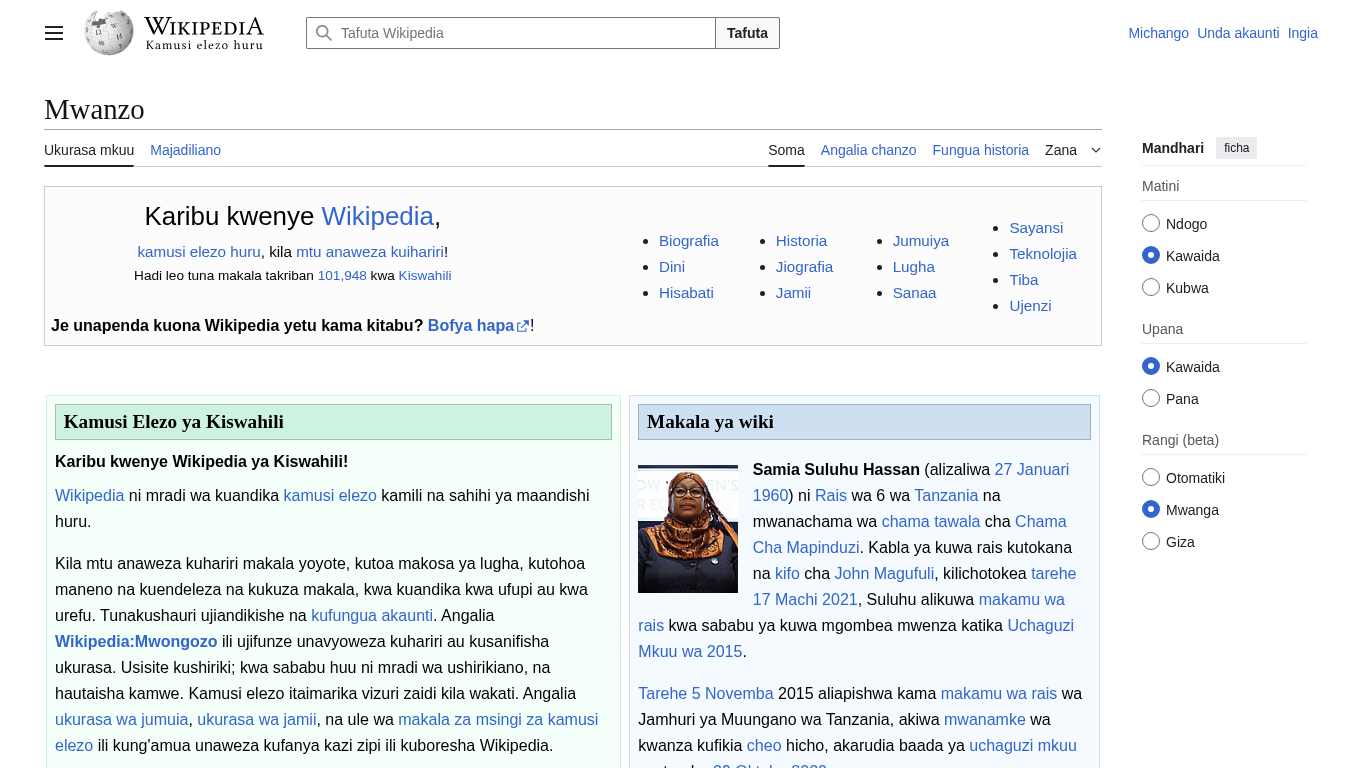
Task: Go to Teknolojia category
Action: point(1043,254)
